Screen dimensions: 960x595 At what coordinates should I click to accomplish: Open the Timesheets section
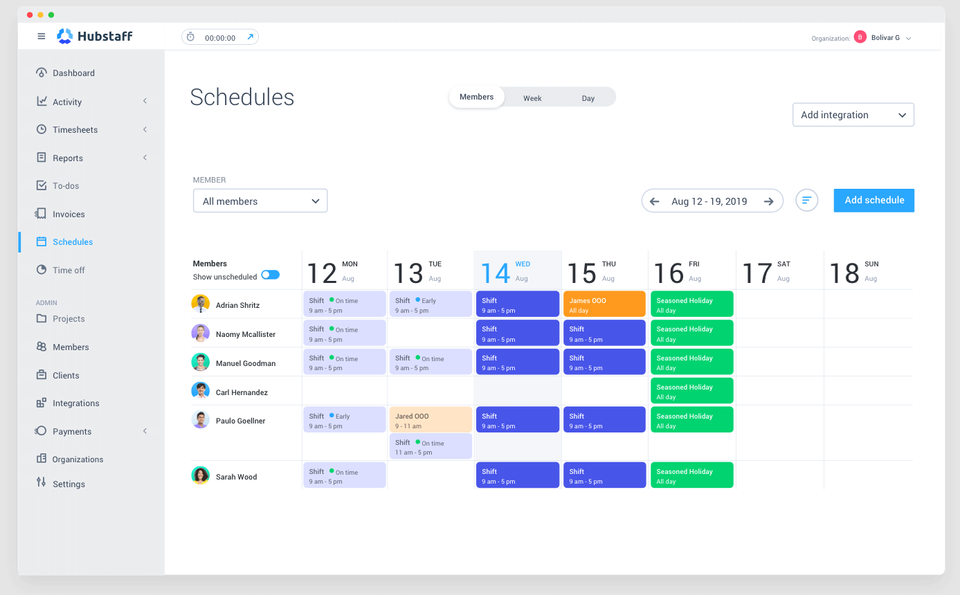pyautogui.click(x=74, y=129)
